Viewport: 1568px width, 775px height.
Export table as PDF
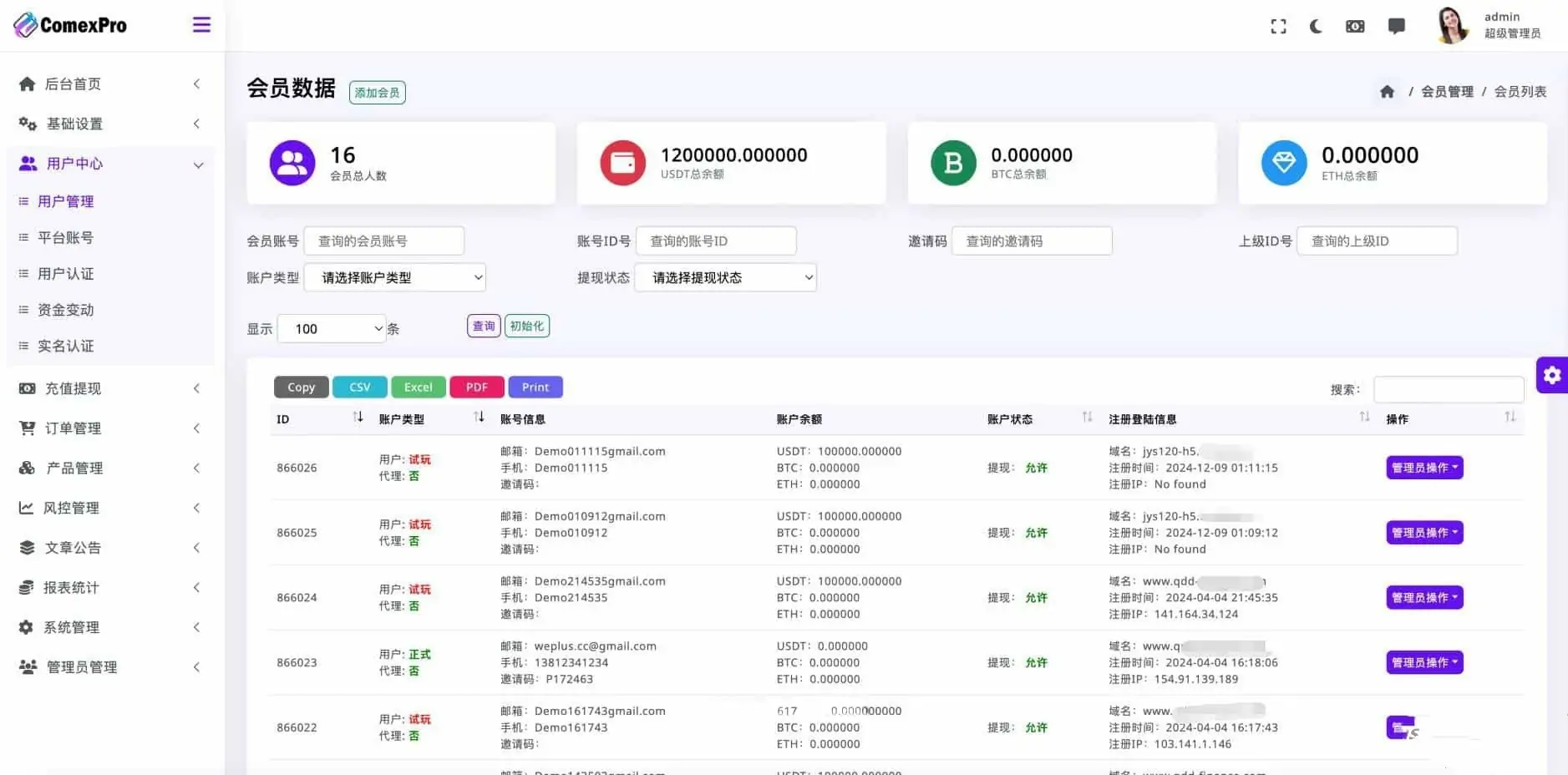coord(477,387)
